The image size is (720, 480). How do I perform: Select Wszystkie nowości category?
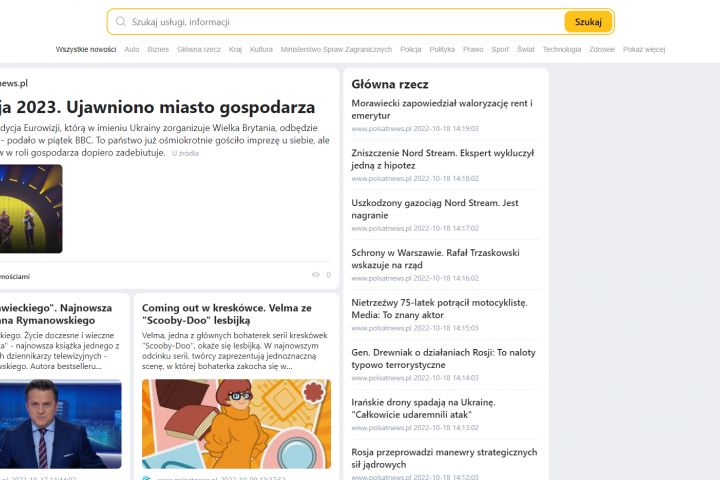point(86,50)
